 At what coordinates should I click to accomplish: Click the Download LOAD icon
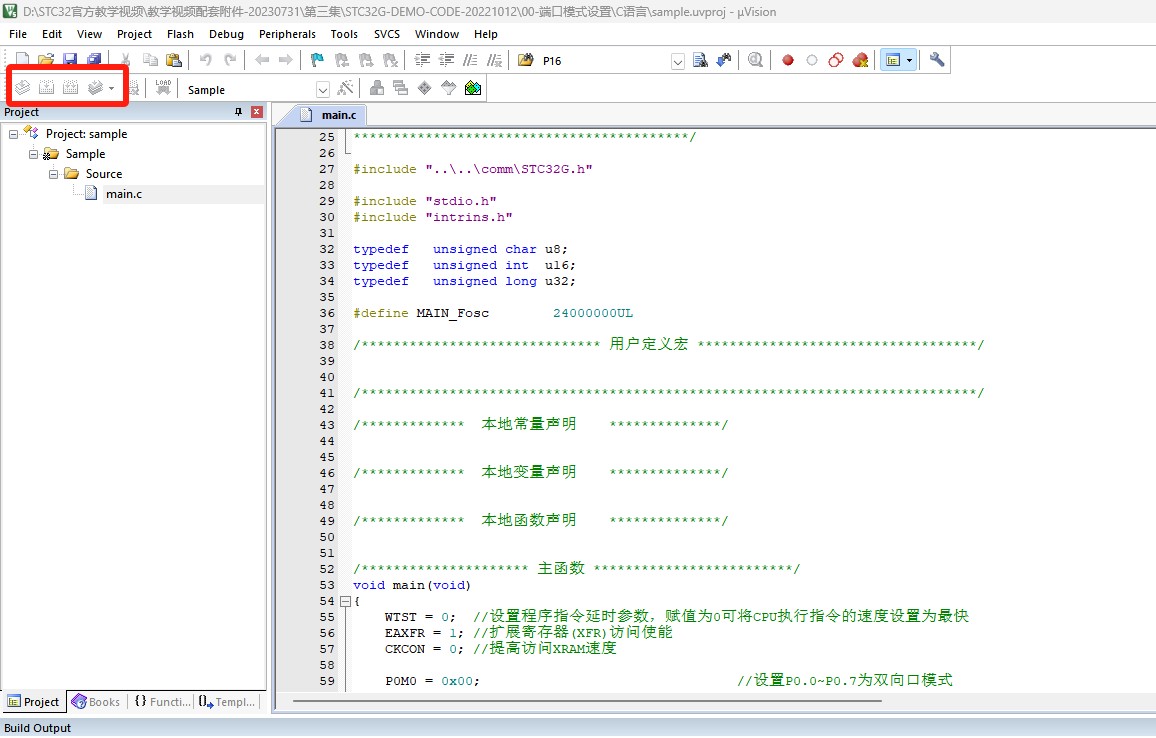[163, 88]
